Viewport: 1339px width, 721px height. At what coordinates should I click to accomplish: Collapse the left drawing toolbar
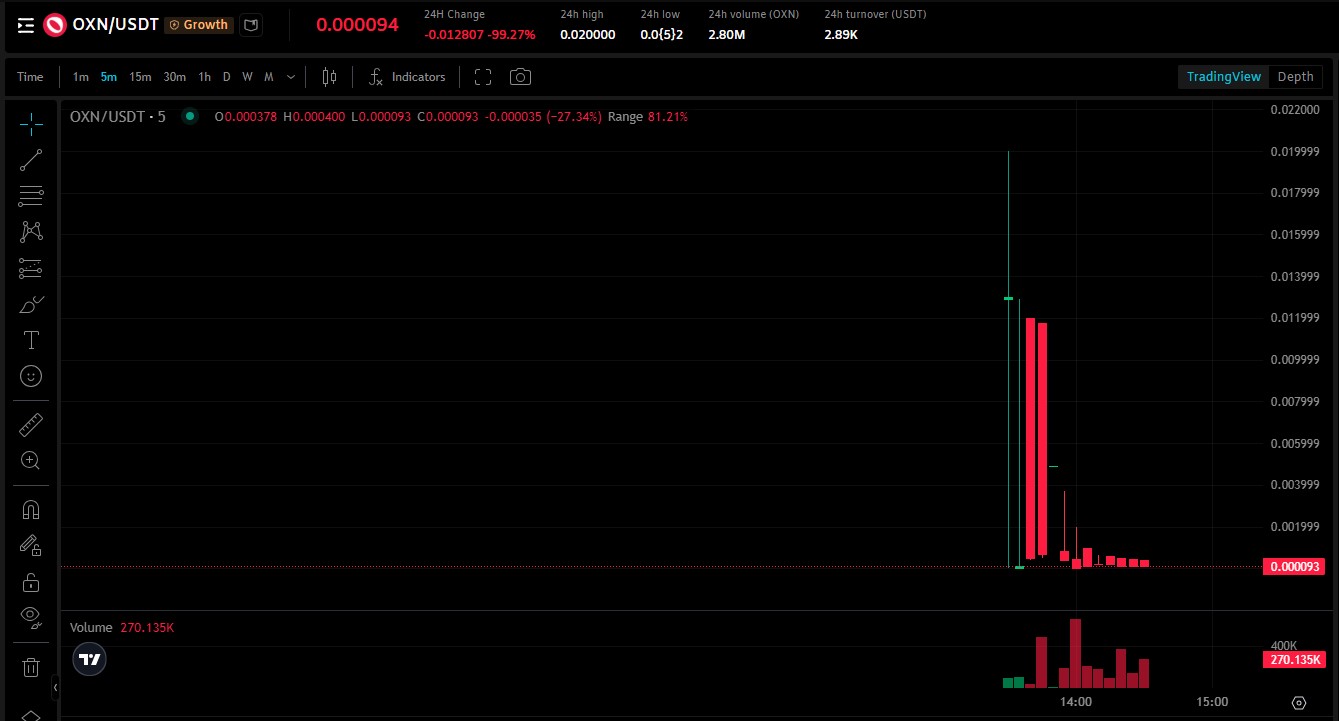click(55, 688)
